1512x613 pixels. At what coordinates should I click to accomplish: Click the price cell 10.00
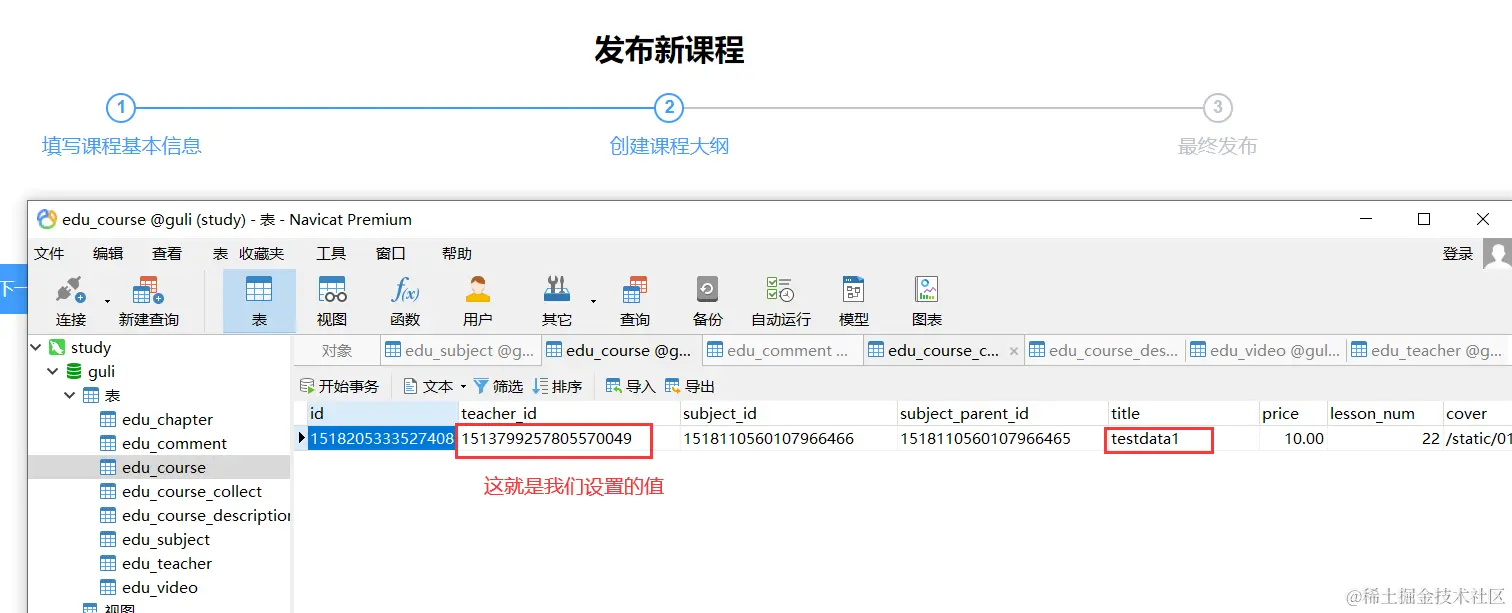[1292, 438]
